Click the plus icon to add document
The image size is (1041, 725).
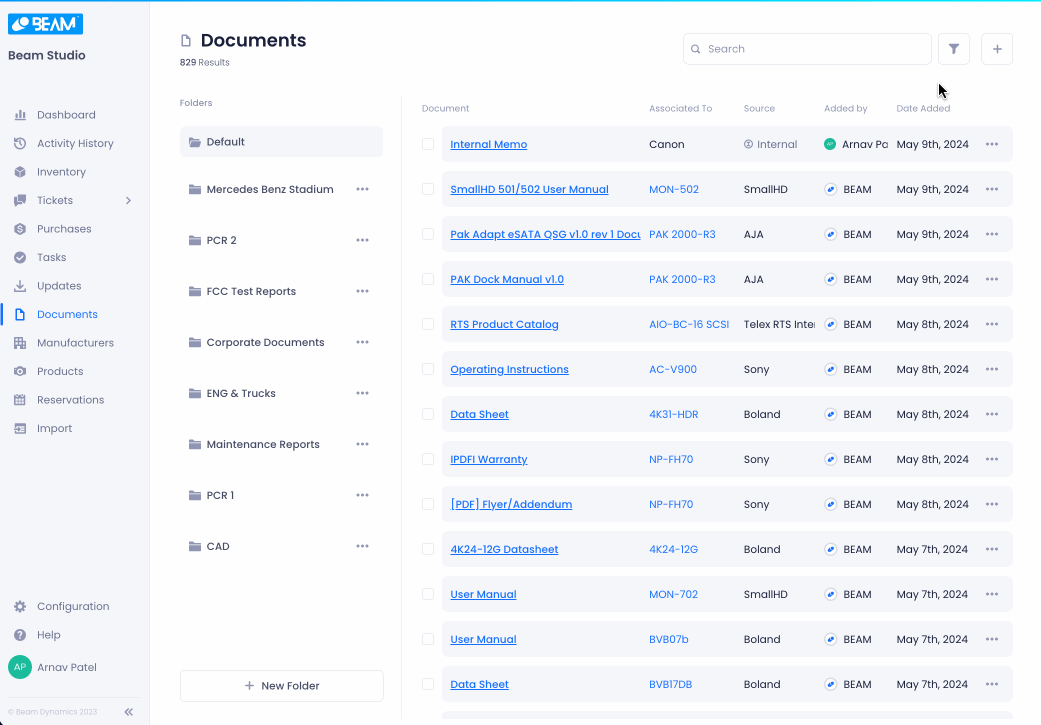coord(997,49)
